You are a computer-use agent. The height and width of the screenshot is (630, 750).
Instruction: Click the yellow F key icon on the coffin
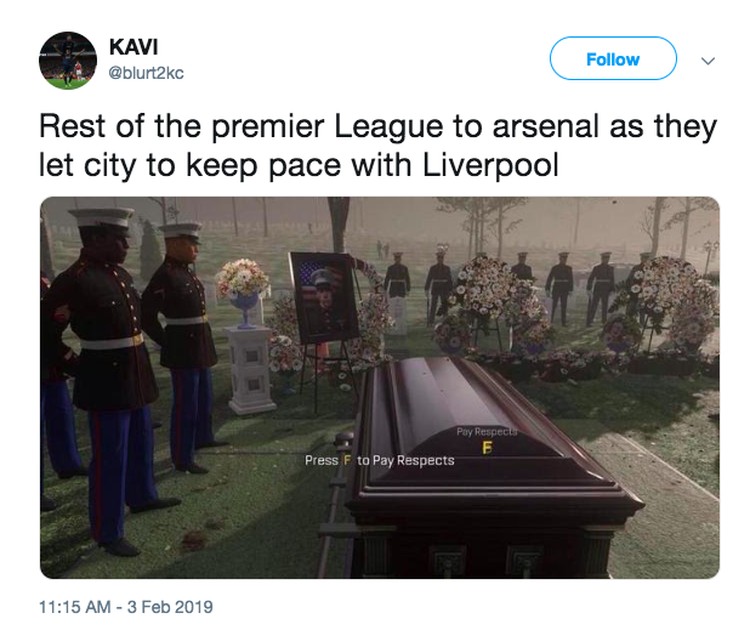(486, 448)
